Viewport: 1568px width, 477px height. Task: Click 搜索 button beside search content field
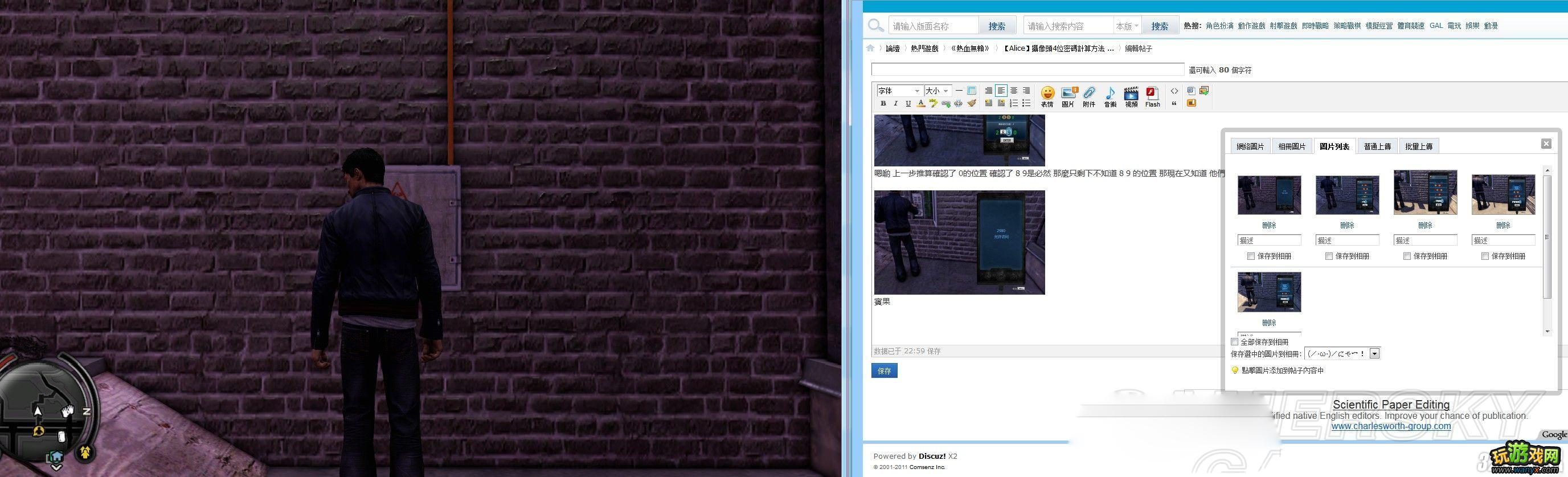click(1160, 26)
